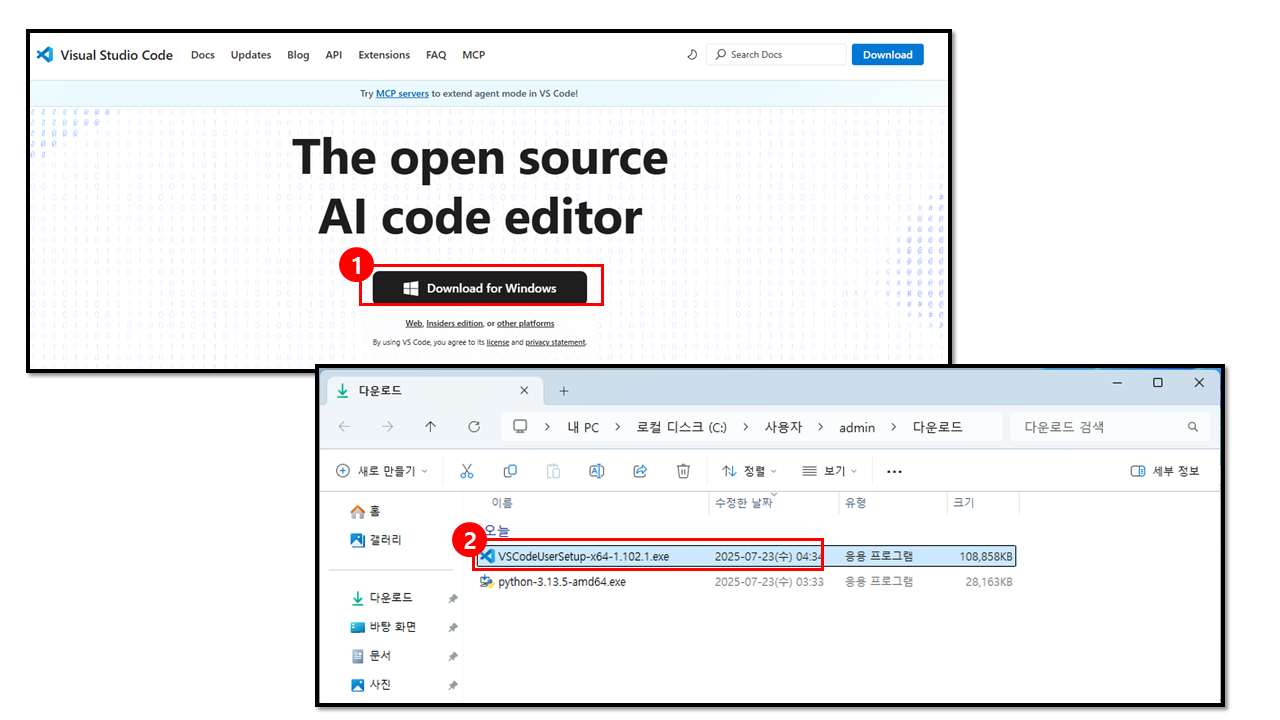
Task: Click the up-one-level arrow in Explorer
Action: click(430, 427)
